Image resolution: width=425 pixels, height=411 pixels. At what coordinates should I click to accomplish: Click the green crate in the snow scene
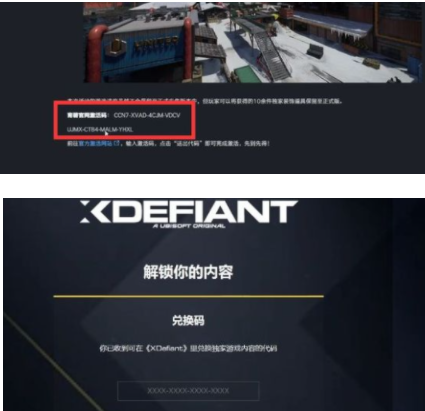tap(244, 73)
